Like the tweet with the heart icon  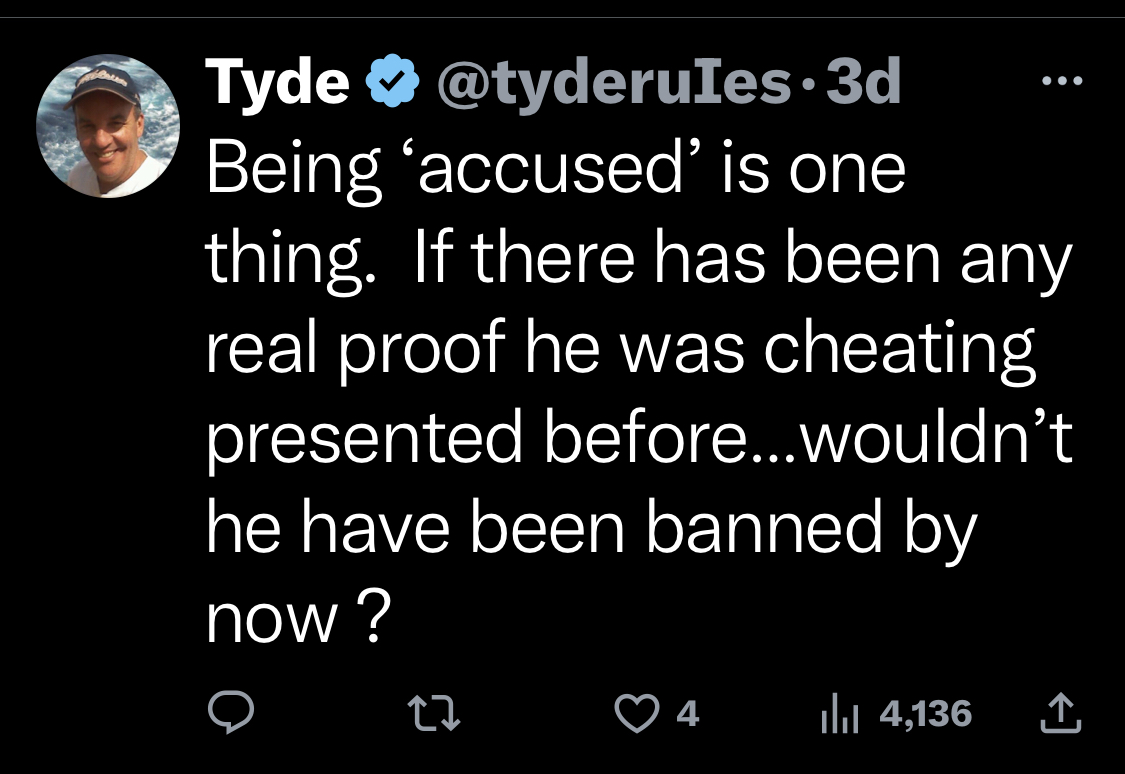click(637, 714)
